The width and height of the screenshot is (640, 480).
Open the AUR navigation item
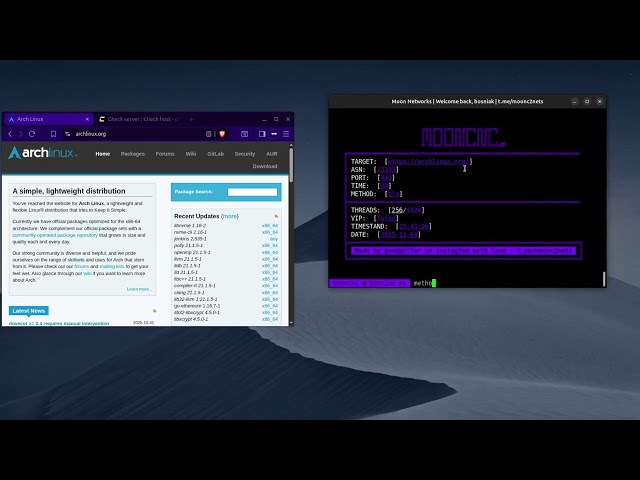tap(271, 154)
